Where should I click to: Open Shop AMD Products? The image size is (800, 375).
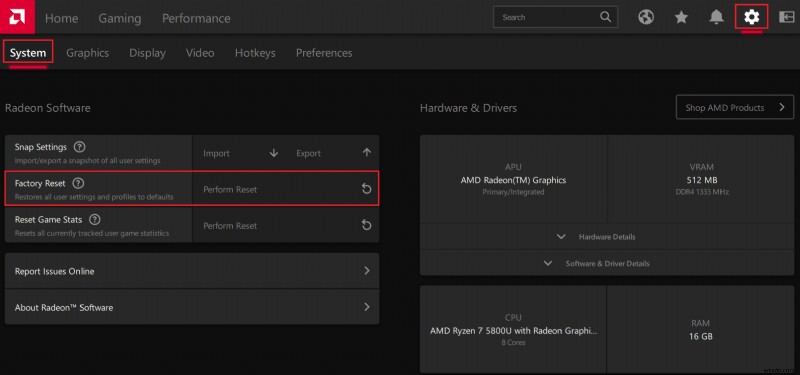pos(735,107)
